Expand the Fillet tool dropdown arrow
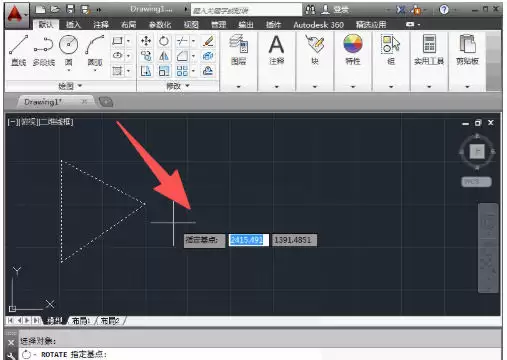Screen dimensions: 507x360 193,56
